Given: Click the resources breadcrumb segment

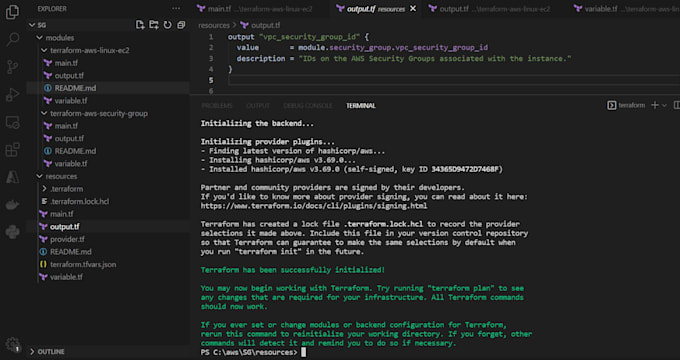Looking at the screenshot, I should 214,25.
